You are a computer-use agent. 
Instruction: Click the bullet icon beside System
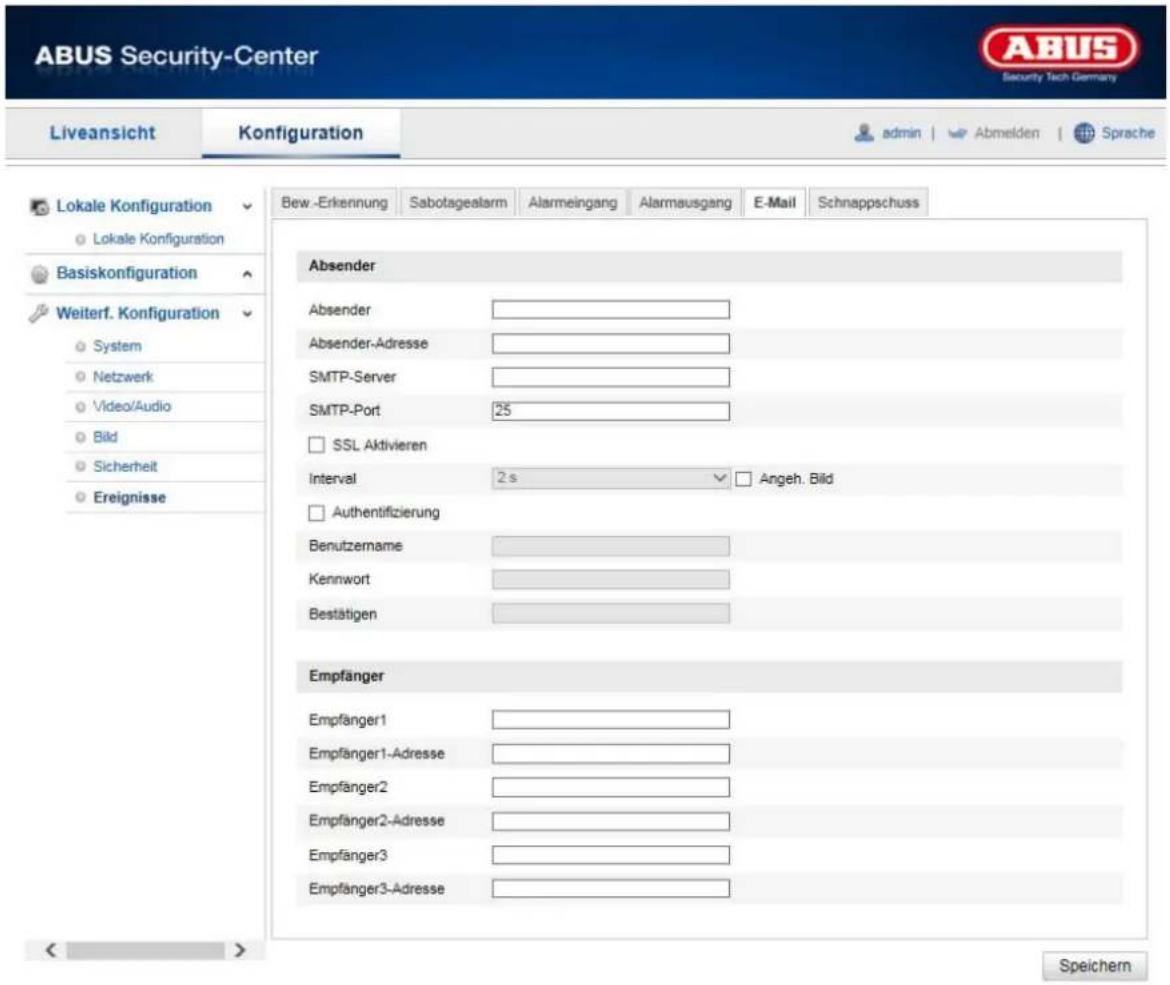tap(81, 346)
